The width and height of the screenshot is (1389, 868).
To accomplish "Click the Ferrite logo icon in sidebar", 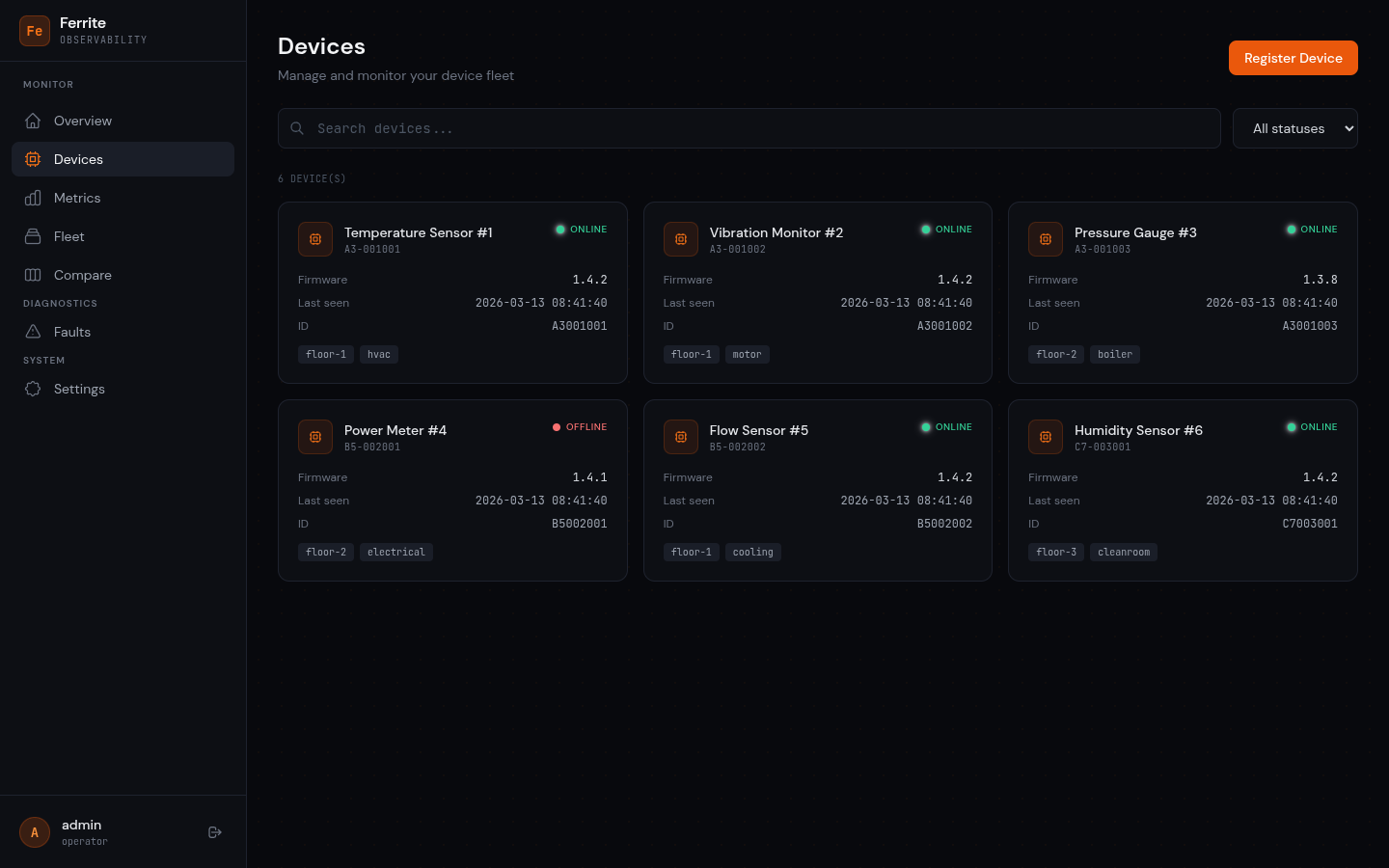I will [35, 30].
